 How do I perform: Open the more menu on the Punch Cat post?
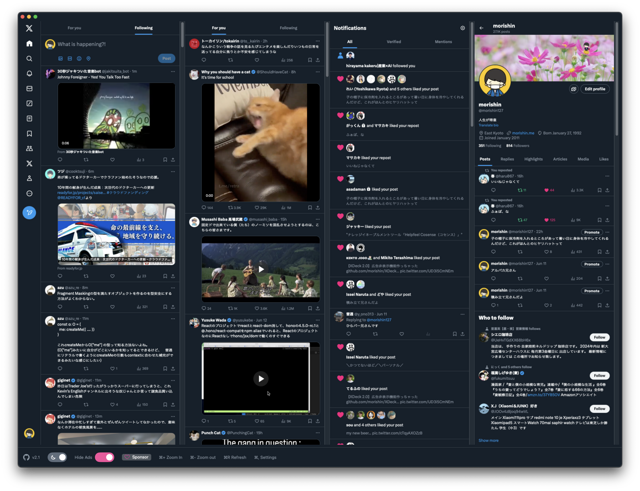(318, 433)
